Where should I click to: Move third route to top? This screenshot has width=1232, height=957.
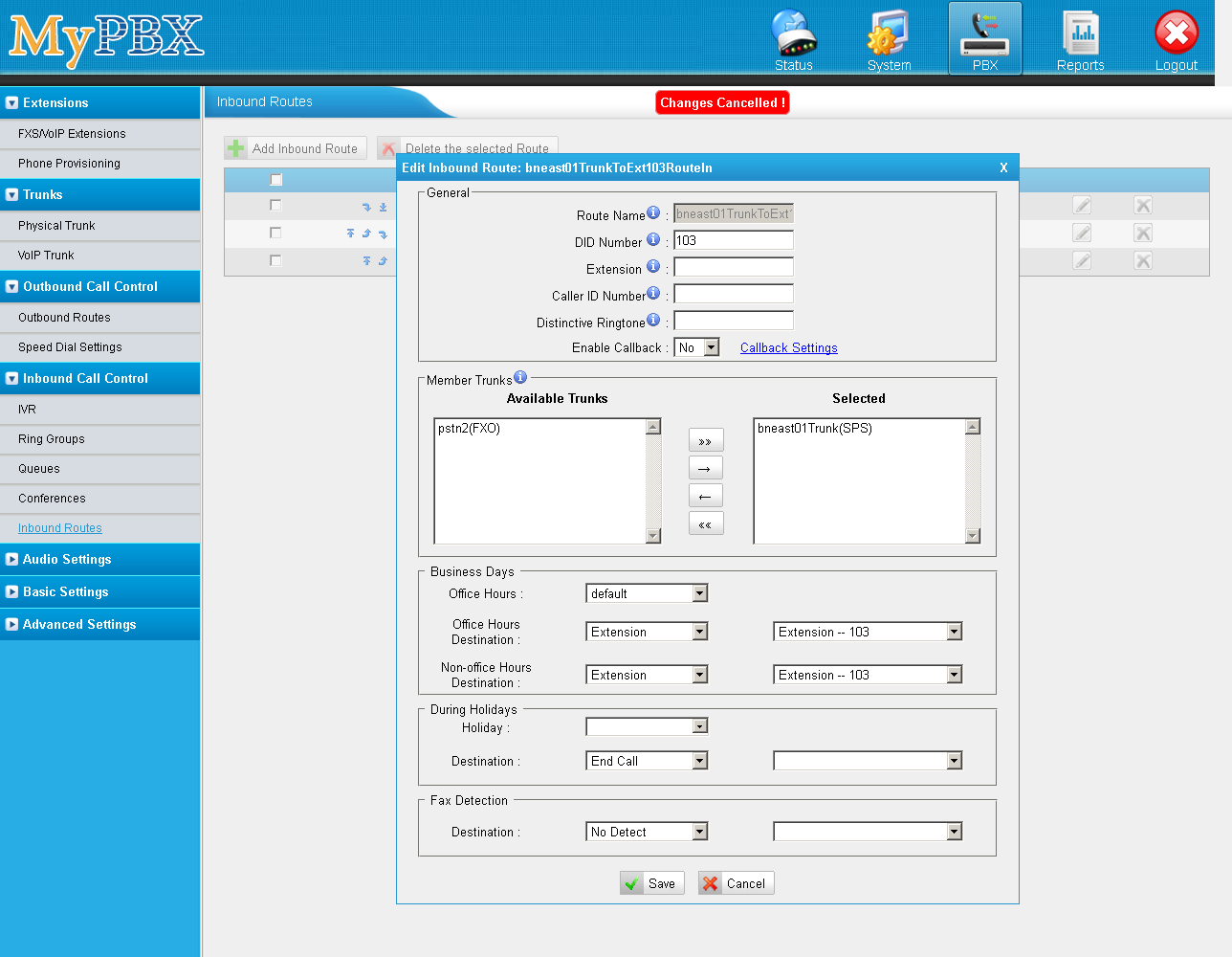tap(366, 260)
